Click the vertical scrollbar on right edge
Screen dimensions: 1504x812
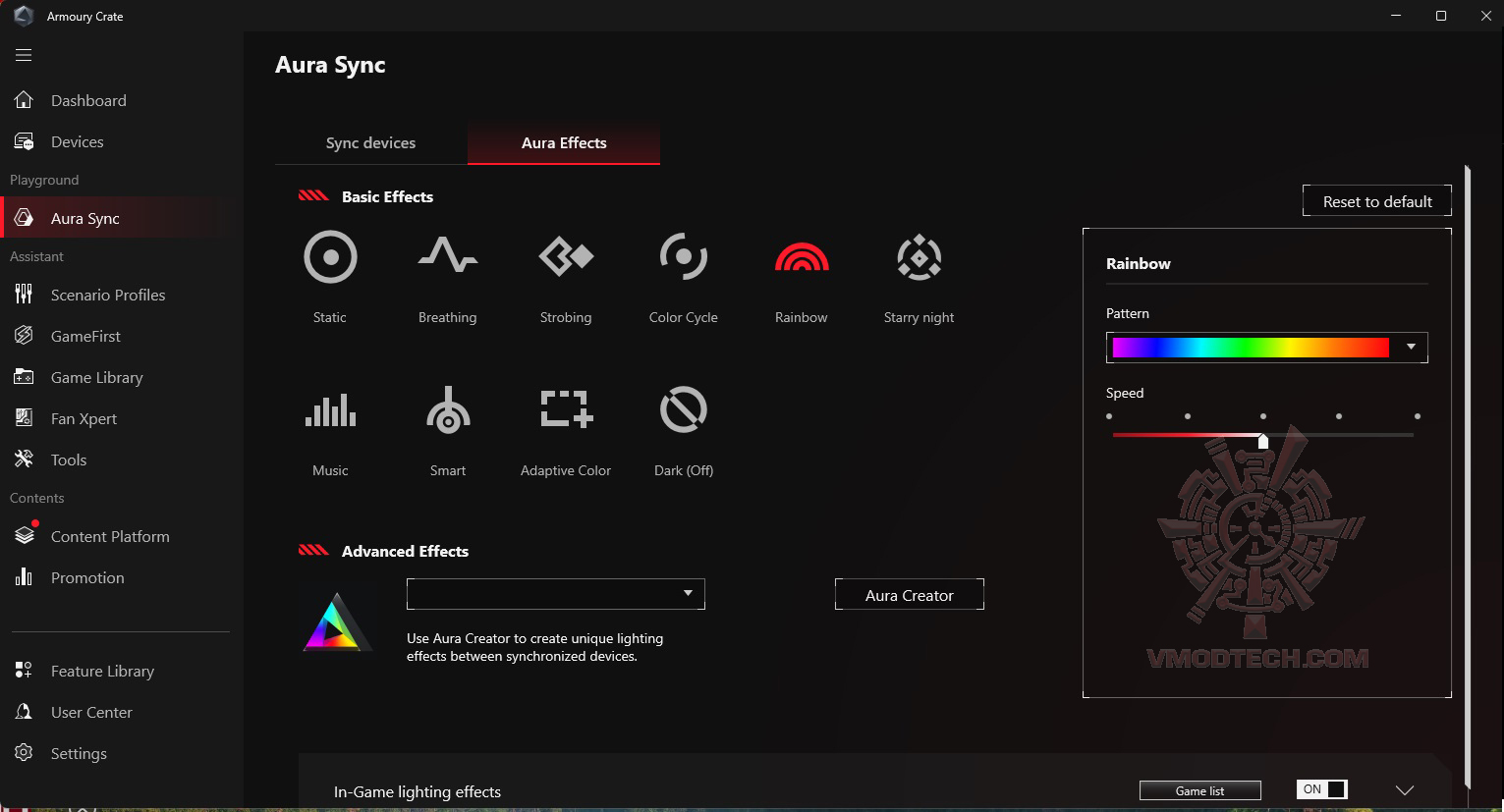pyautogui.click(x=1468, y=477)
